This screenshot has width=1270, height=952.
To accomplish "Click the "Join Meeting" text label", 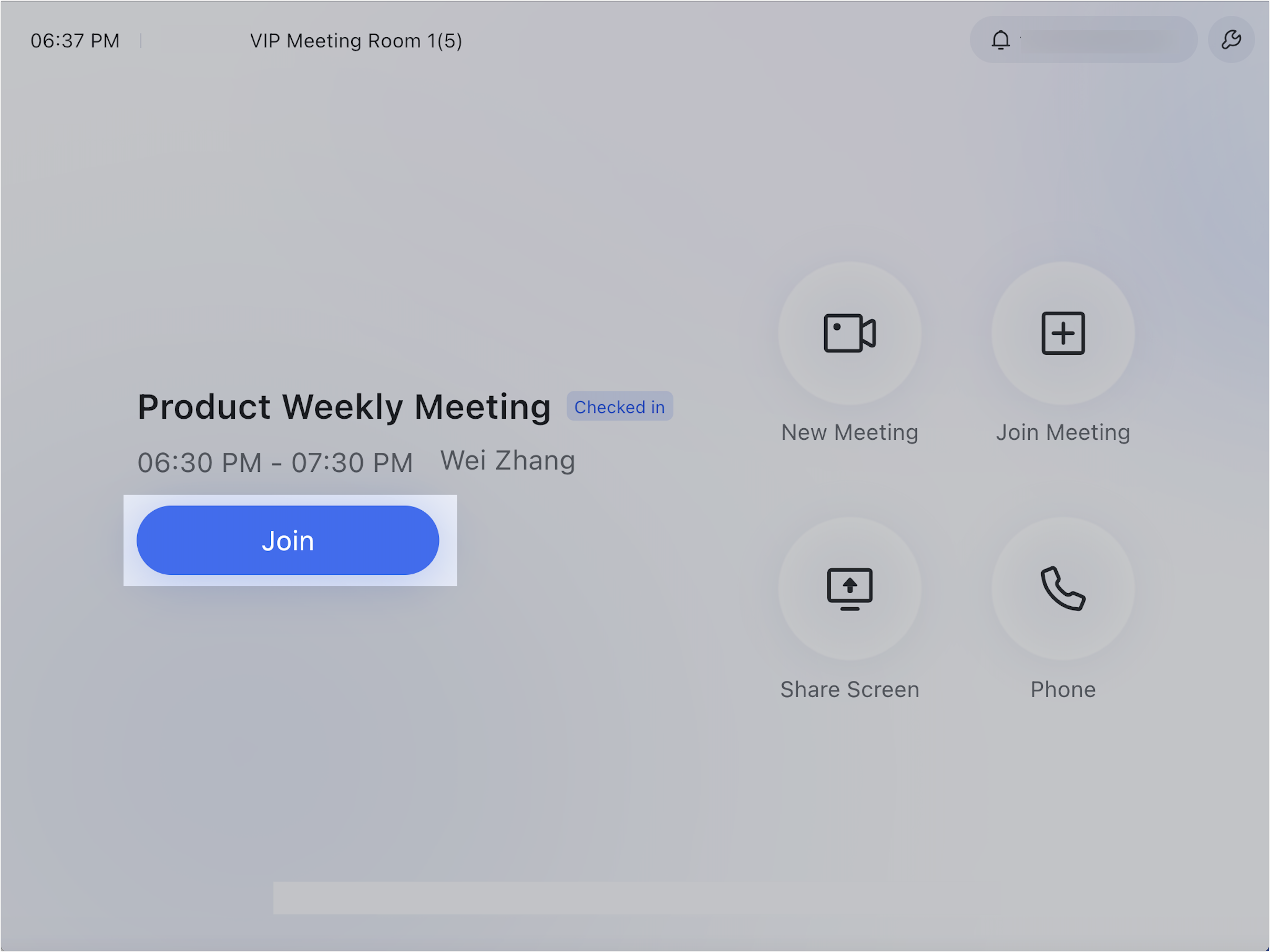I will tap(1063, 433).
